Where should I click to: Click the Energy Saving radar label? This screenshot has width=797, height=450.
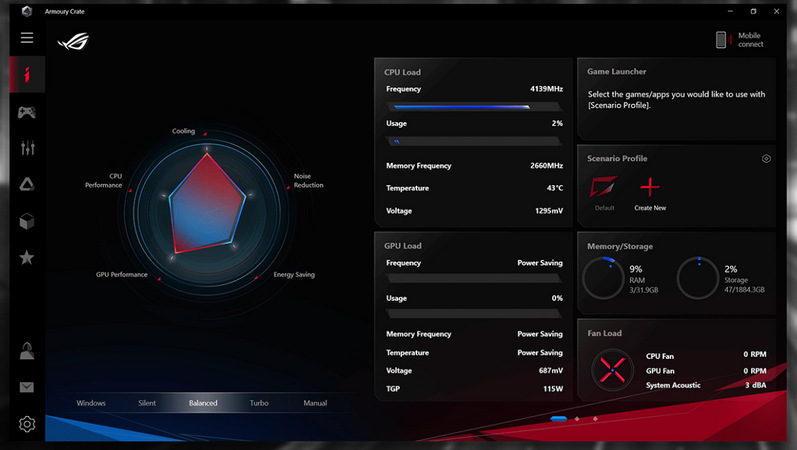294,275
